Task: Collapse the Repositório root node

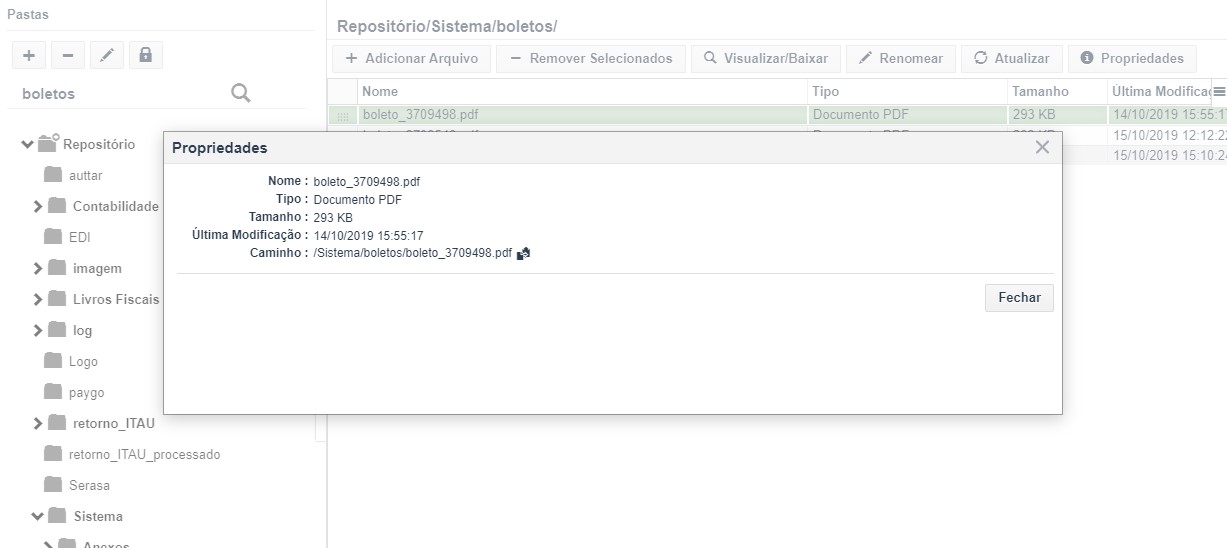Action: [x=27, y=145]
